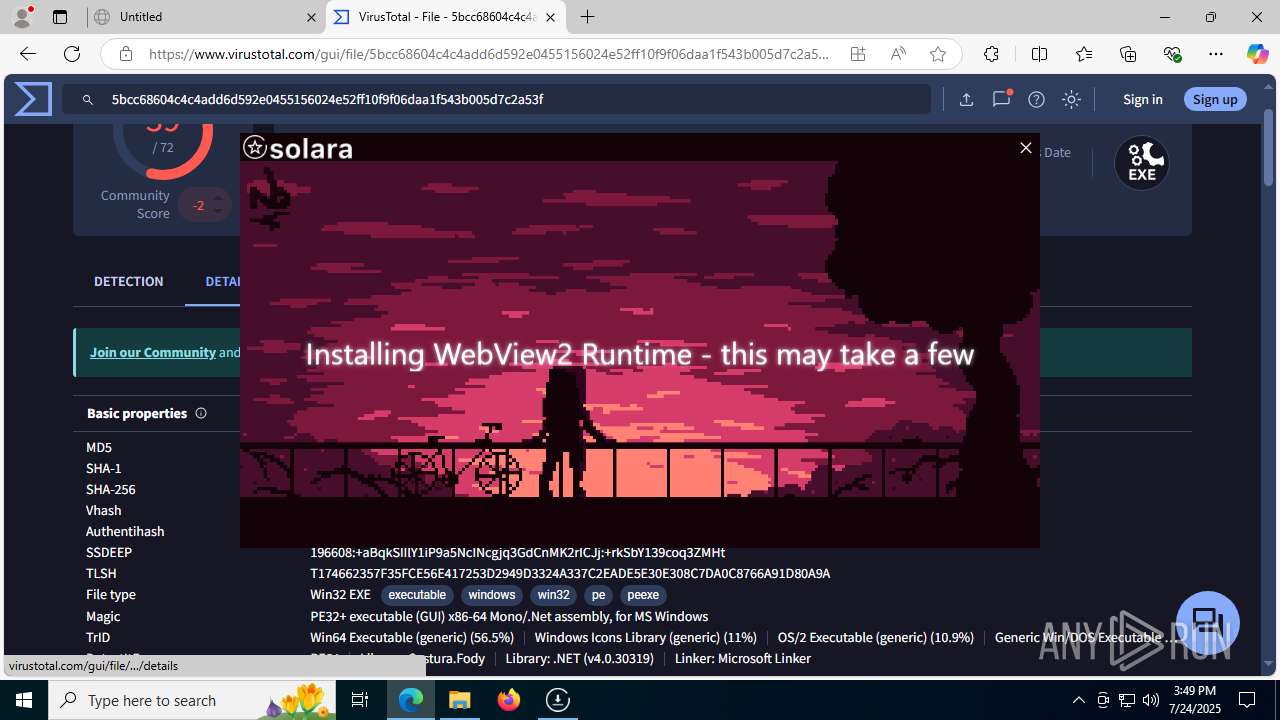Open the App available icon in address bar

click(858, 54)
